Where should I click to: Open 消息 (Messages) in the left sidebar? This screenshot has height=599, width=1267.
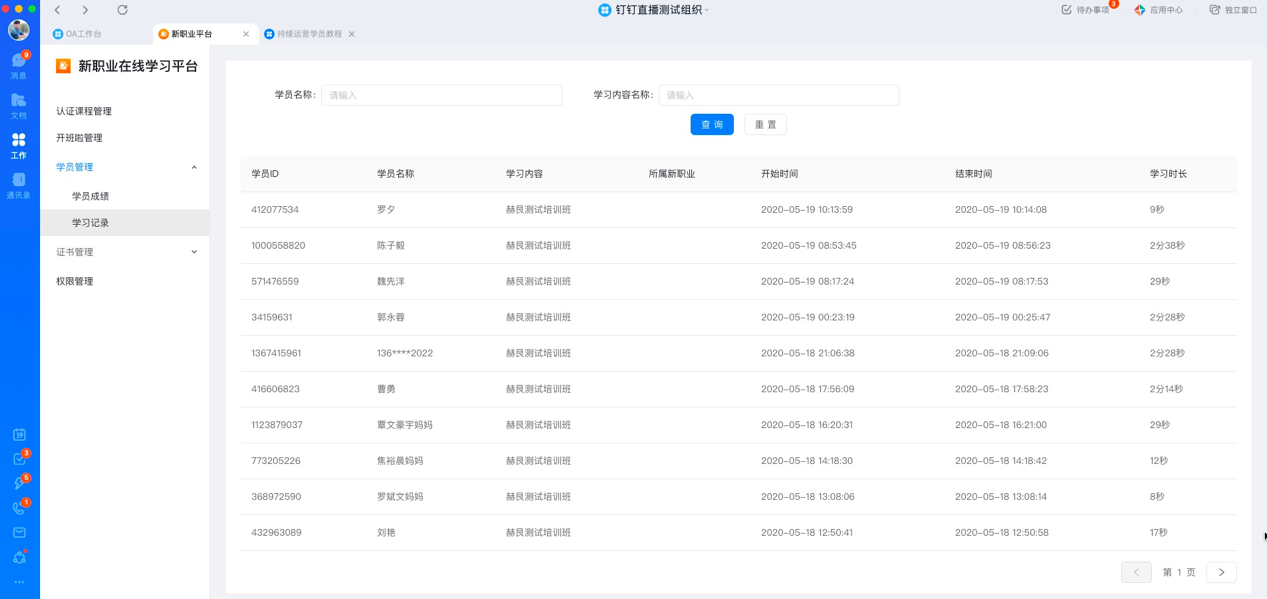coord(18,65)
